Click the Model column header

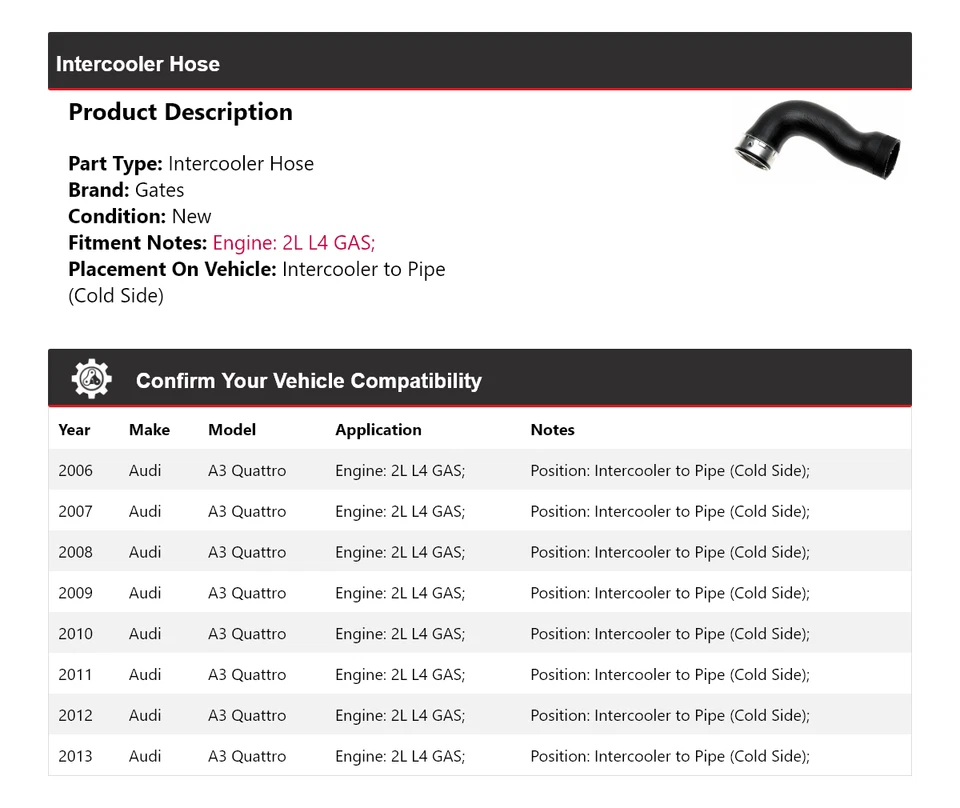point(232,430)
